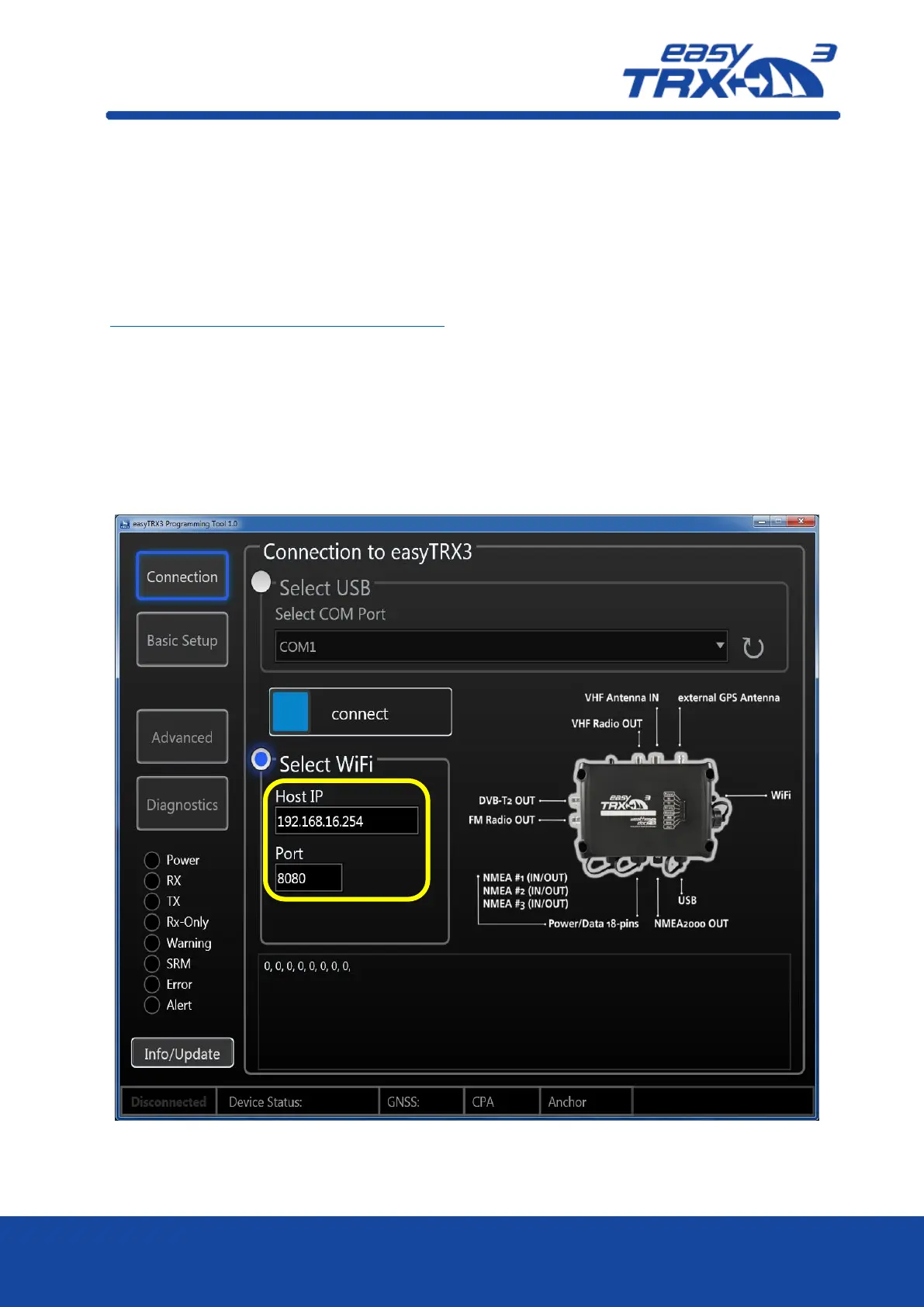This screenshot has width=924, height=1307.
Task: Click the USB label under the device
Action: coord(687,900)
